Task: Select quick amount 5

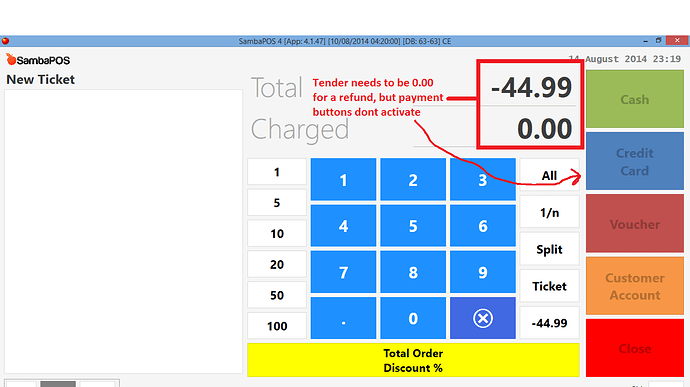Action: [277, 203]
